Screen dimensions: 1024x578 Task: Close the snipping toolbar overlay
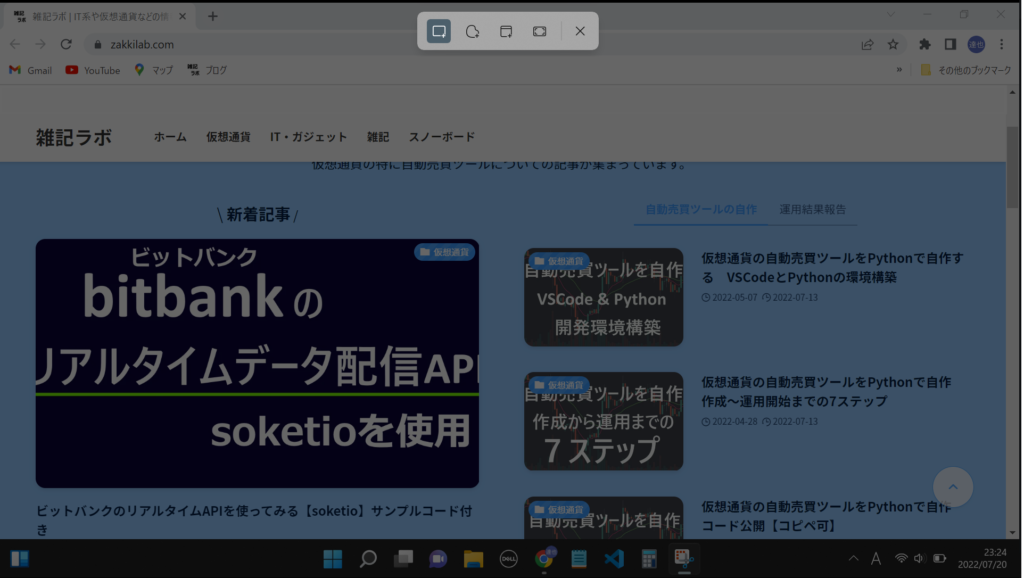pos(580,31)
